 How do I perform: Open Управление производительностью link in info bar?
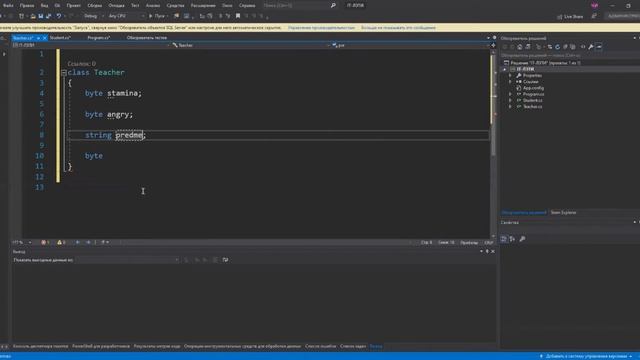pyautogui.click(x=321, y=28)
